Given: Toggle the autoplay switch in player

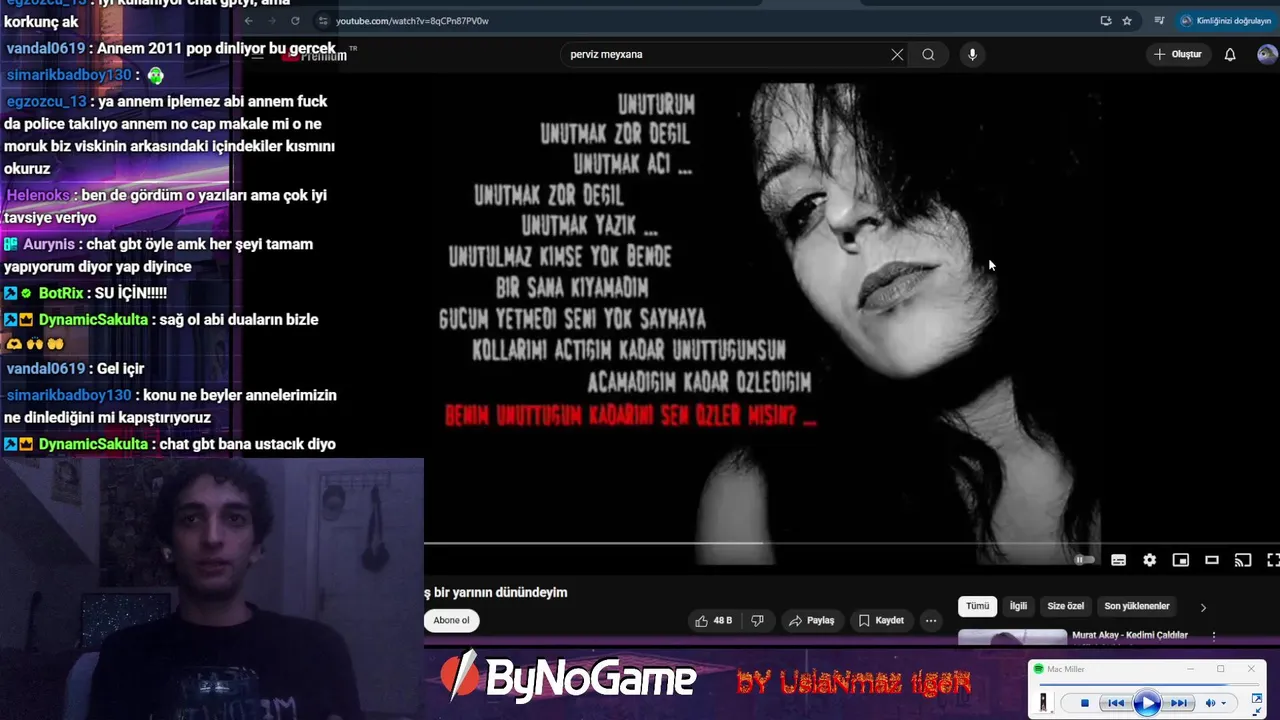Looking at the screenshot, I should coord(1084,560).
